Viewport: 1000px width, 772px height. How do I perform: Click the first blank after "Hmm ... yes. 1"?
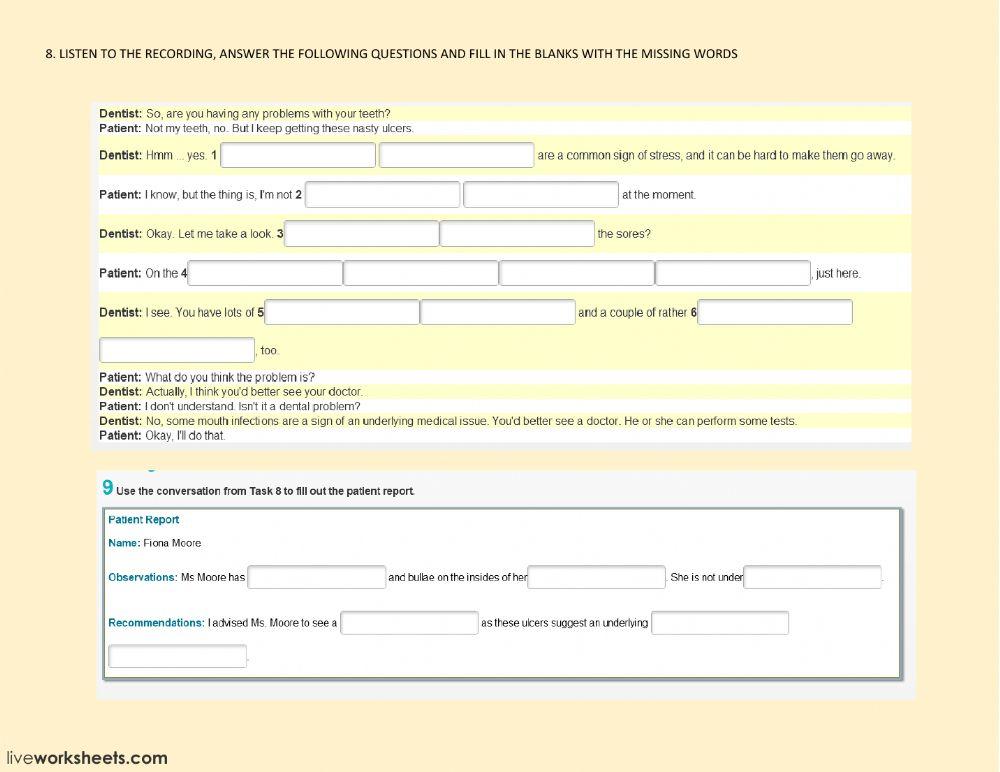pos(298,155)
